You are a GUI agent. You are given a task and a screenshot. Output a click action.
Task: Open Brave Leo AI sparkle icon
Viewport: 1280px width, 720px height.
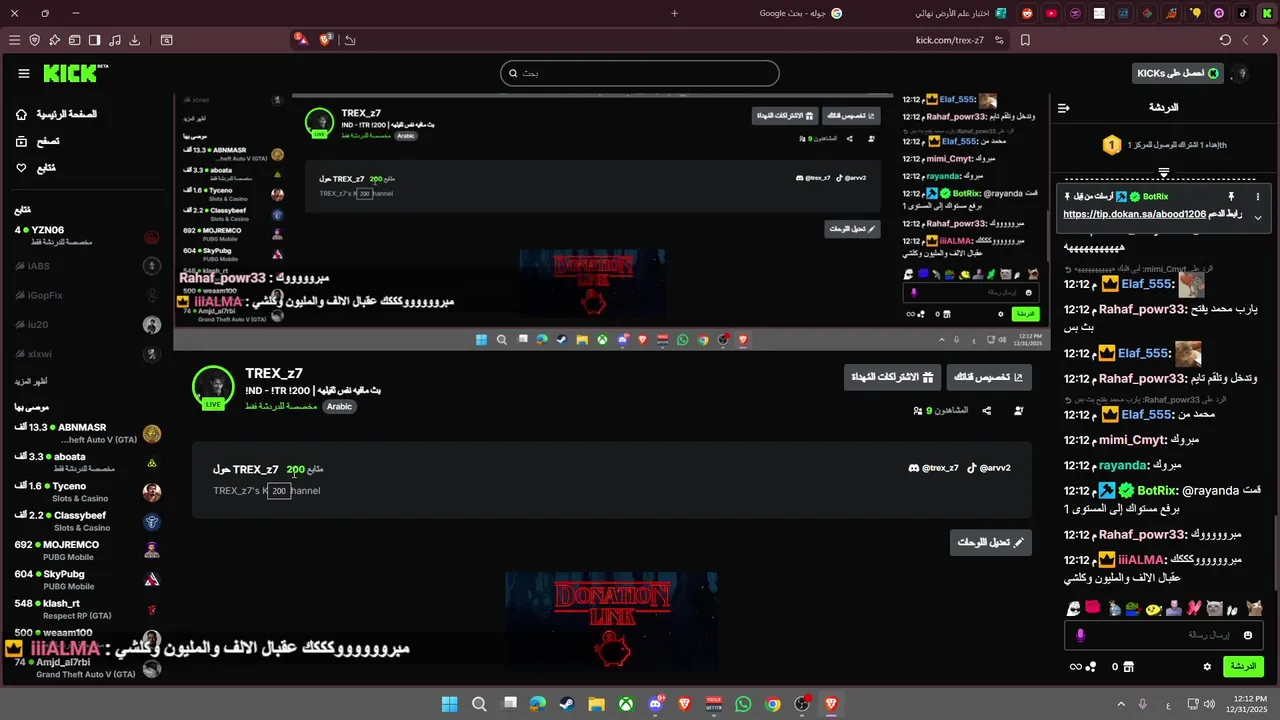click(x=55, y=40)
